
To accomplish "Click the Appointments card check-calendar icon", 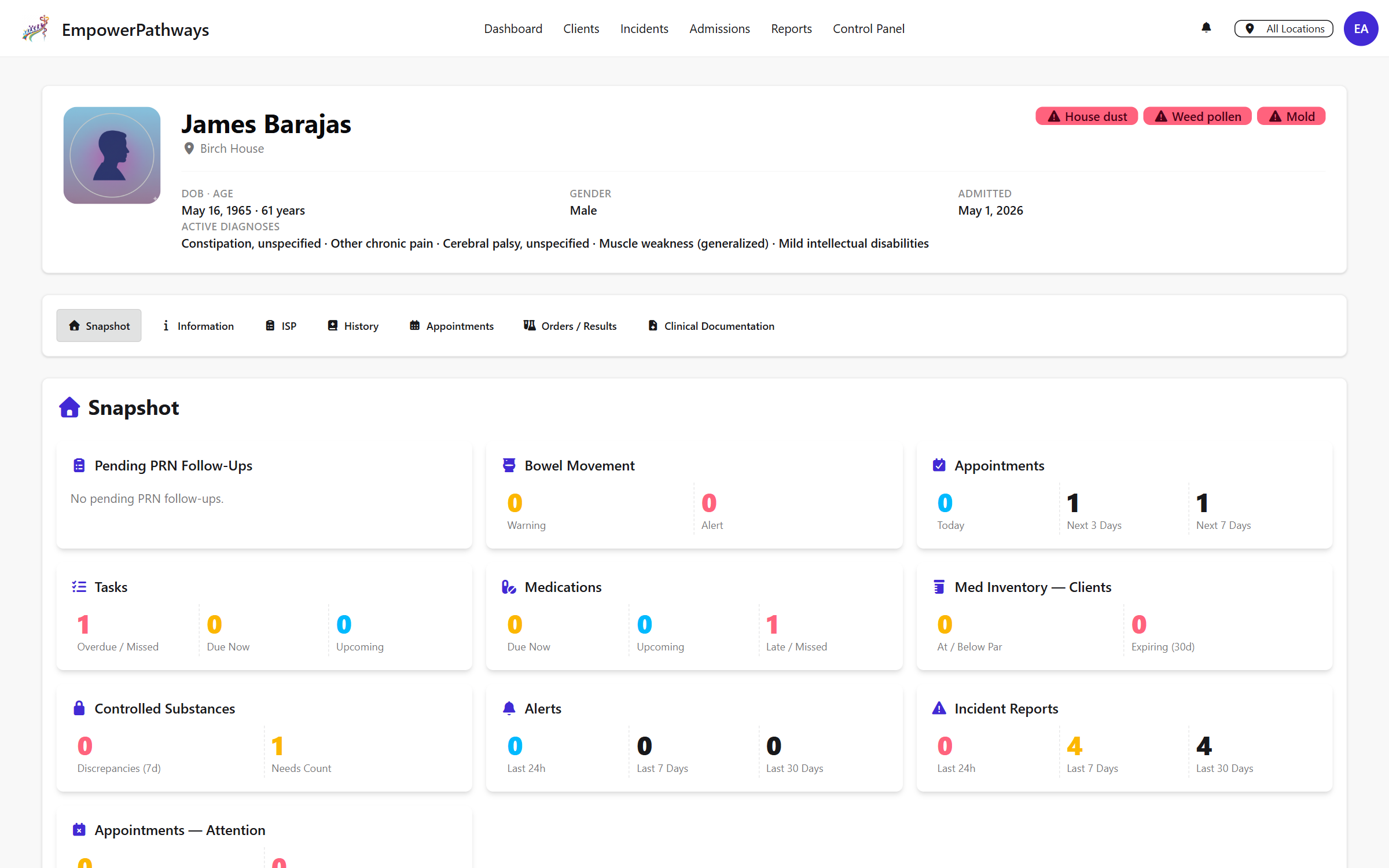I will point(939,465).
